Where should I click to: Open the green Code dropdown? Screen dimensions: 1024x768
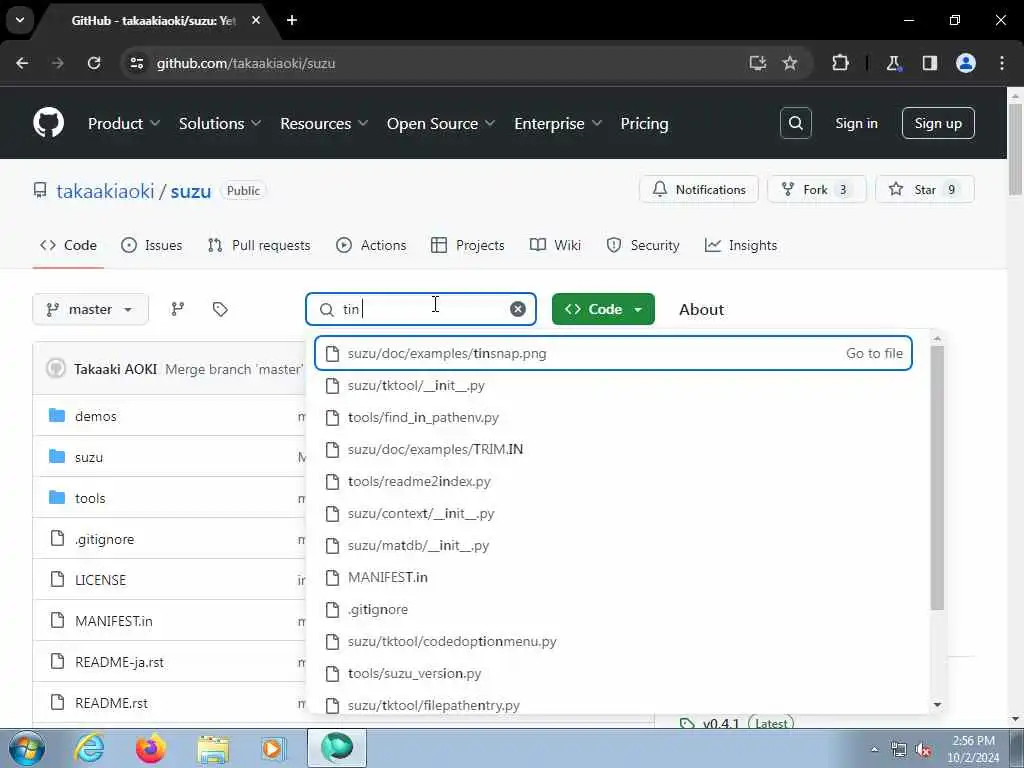pos(603,309)
